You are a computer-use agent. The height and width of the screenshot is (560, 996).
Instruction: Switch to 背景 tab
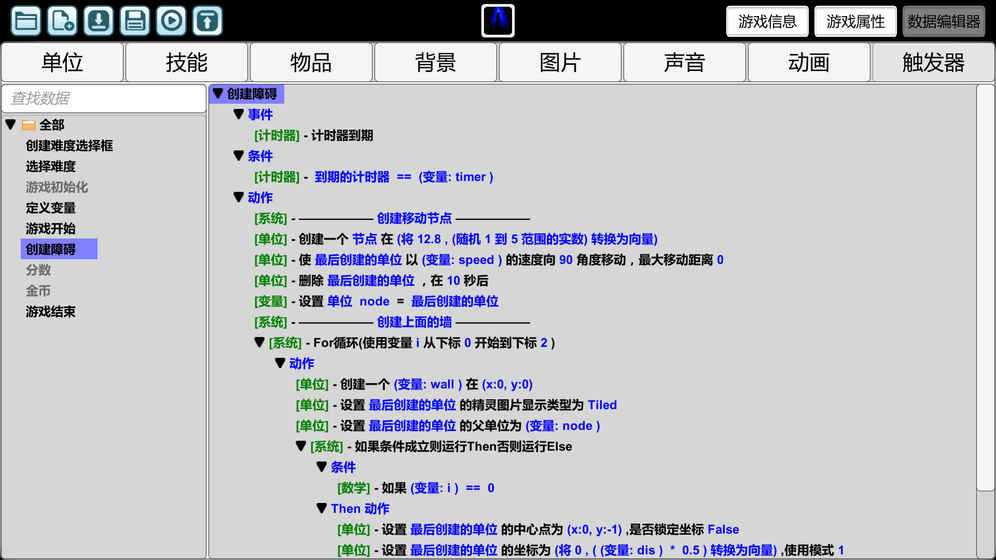436,62
